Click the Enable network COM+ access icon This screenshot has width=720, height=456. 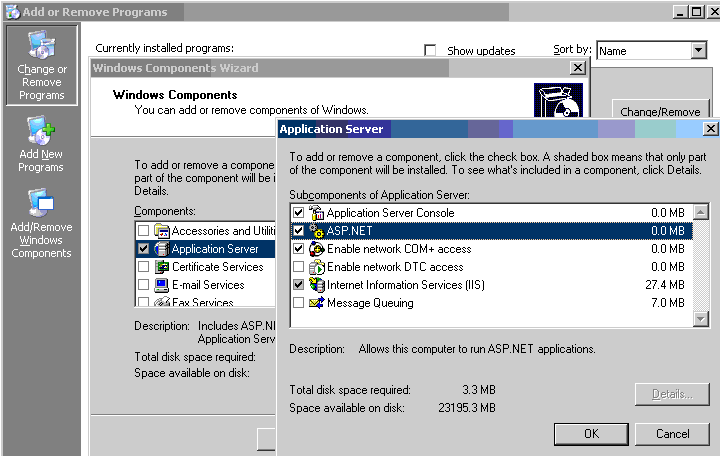click(x=316, y=249)
